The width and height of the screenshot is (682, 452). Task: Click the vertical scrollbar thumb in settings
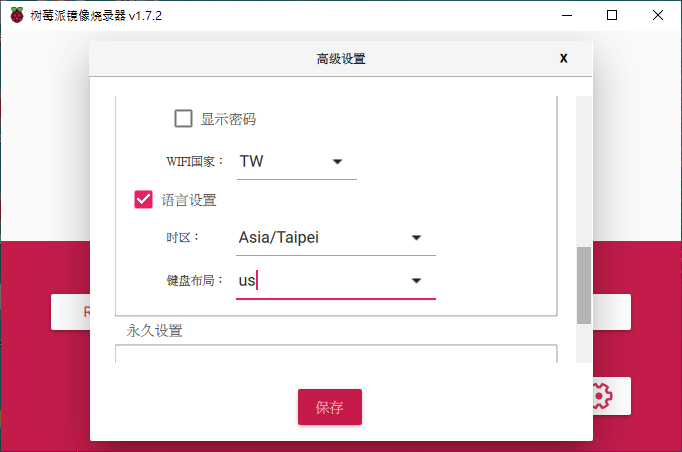click(584, 285)
